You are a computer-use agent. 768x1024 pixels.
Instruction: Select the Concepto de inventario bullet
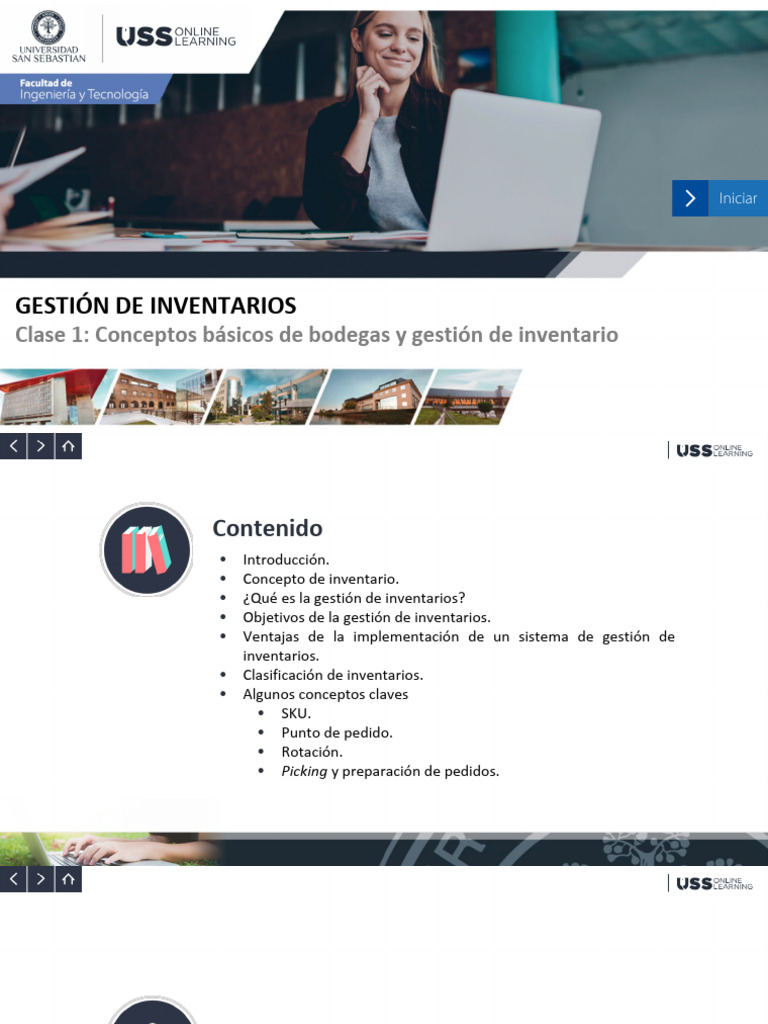tap(321, 579)
